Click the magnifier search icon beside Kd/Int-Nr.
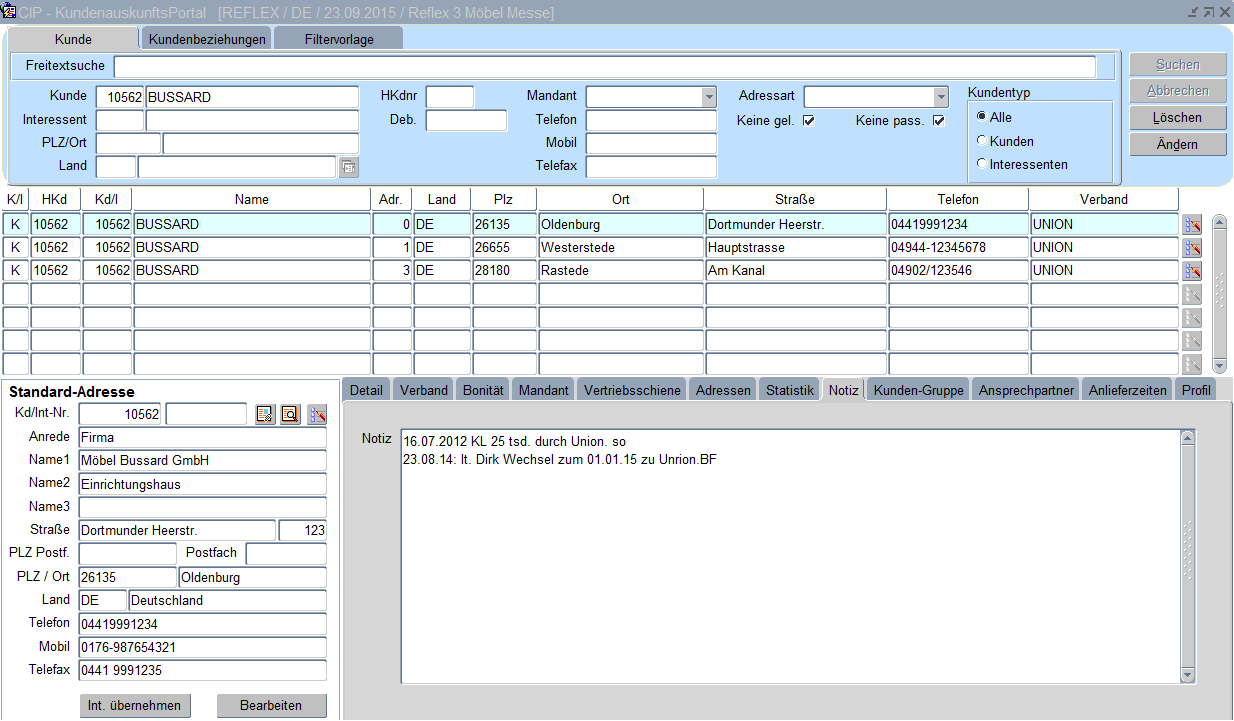 click(x=290, y=414)
